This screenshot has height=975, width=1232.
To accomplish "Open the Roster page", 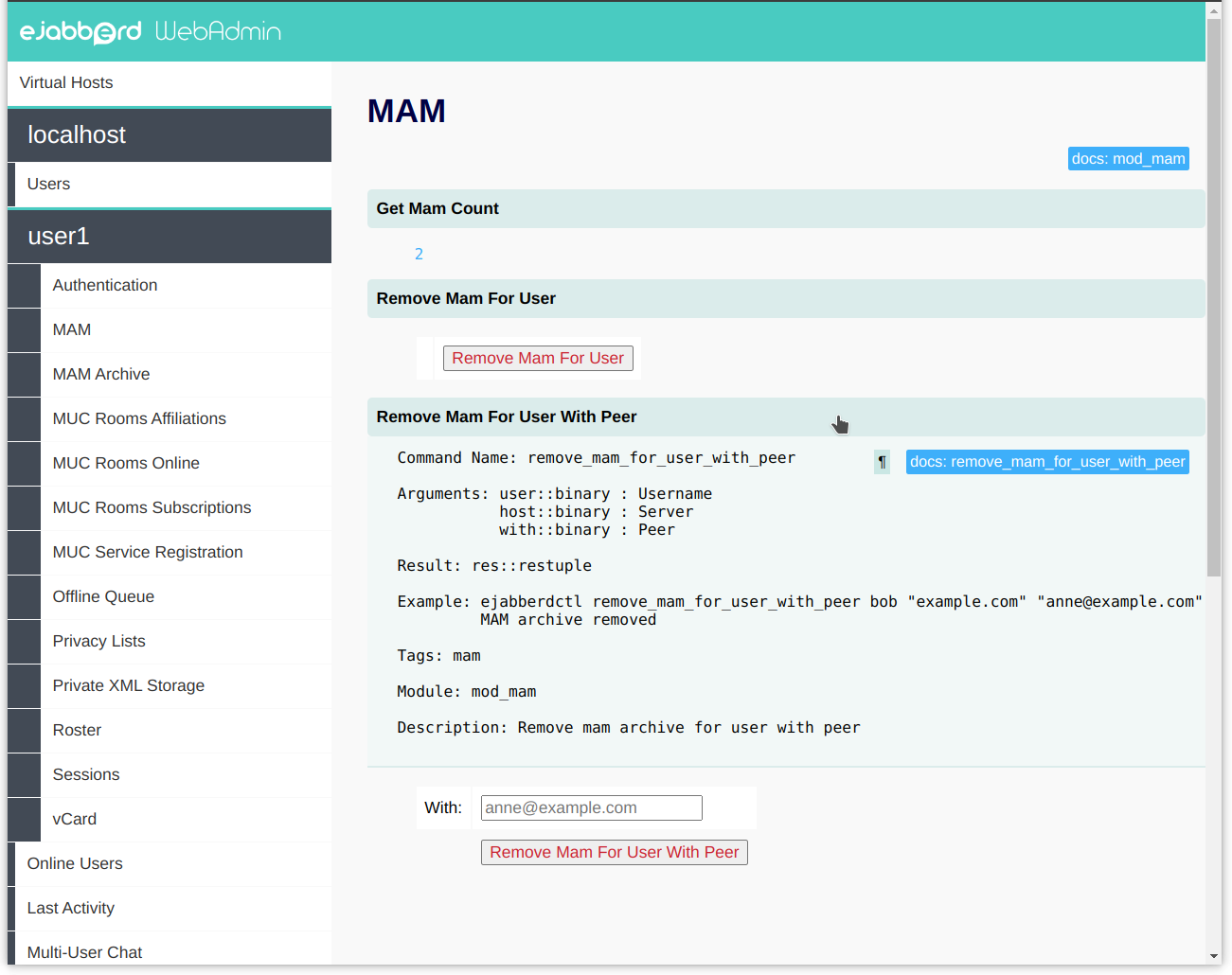I will 186,731.
